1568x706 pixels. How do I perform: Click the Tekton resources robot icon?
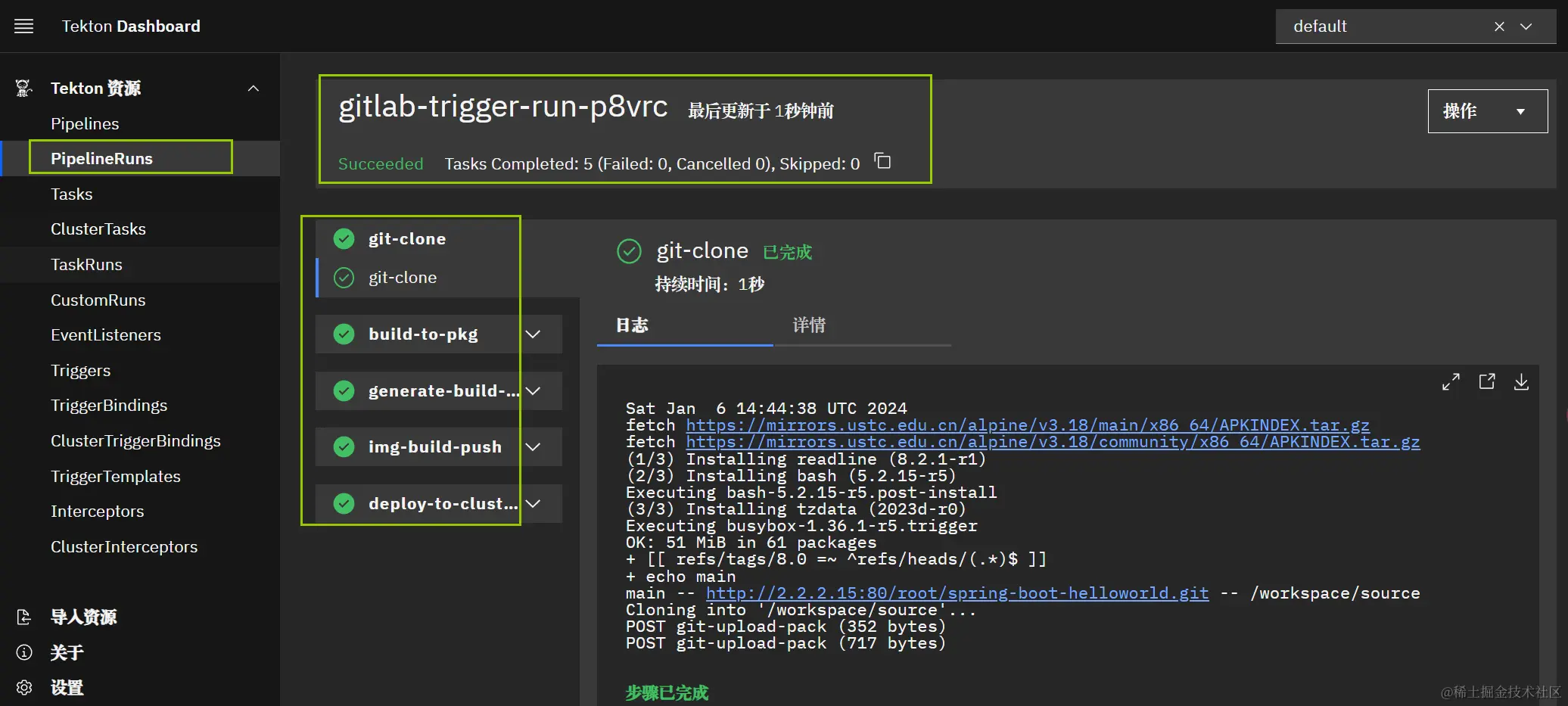(24, 89)
